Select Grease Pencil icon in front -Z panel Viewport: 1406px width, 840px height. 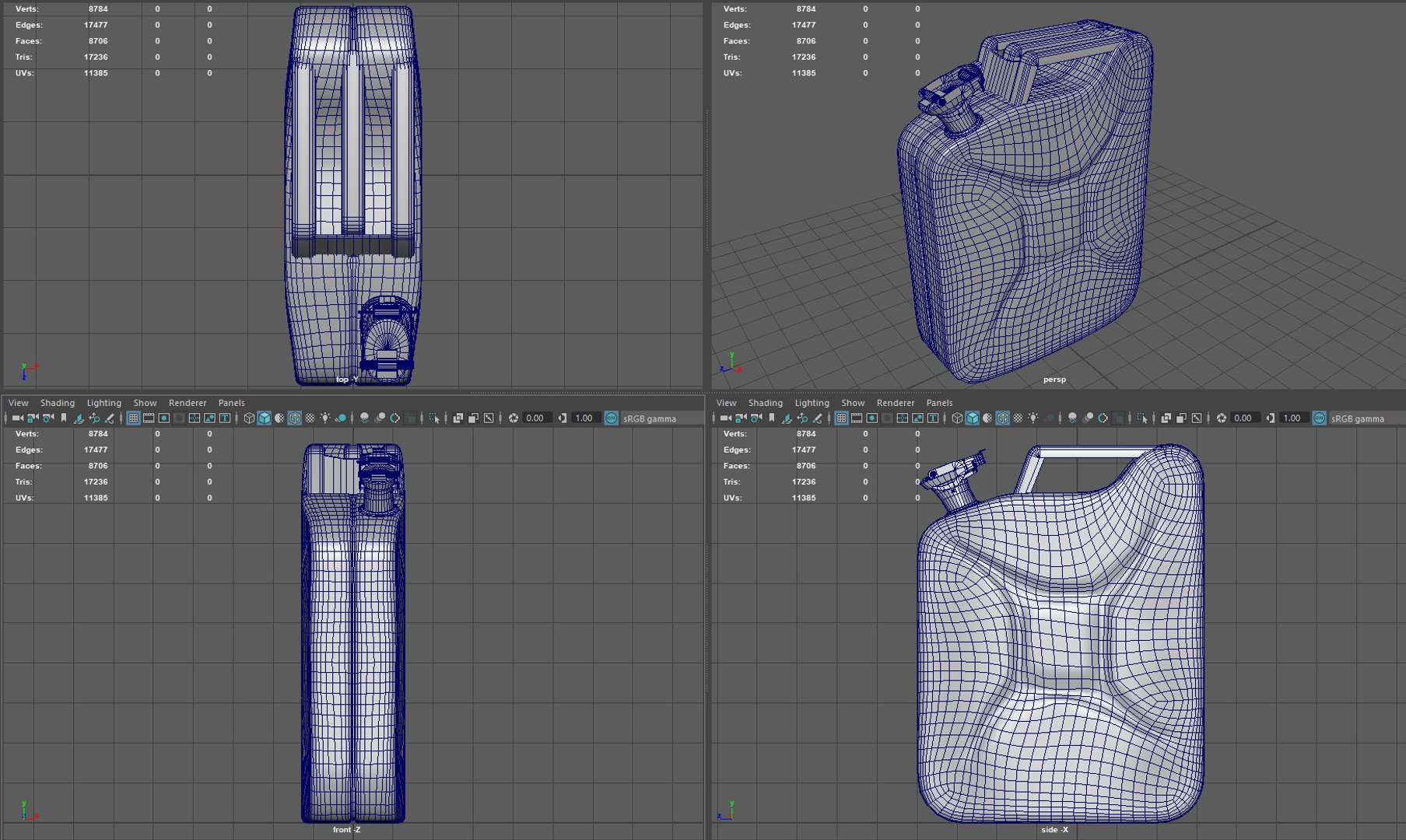tap(110, 418)
